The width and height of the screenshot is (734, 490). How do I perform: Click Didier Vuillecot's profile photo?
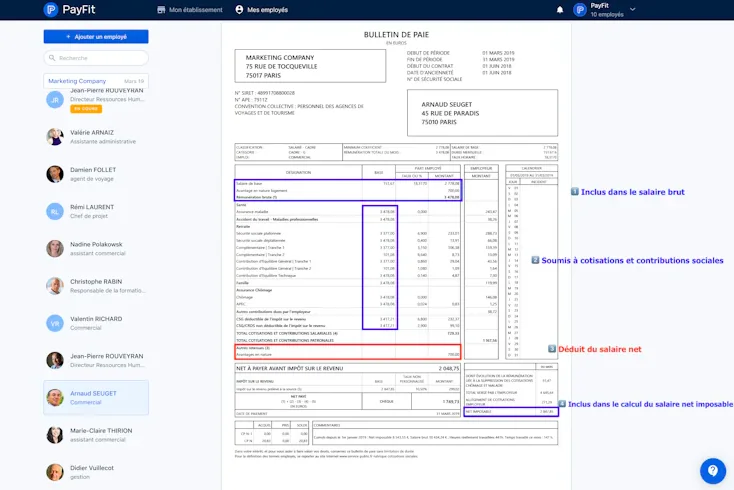tap(55, 471)
